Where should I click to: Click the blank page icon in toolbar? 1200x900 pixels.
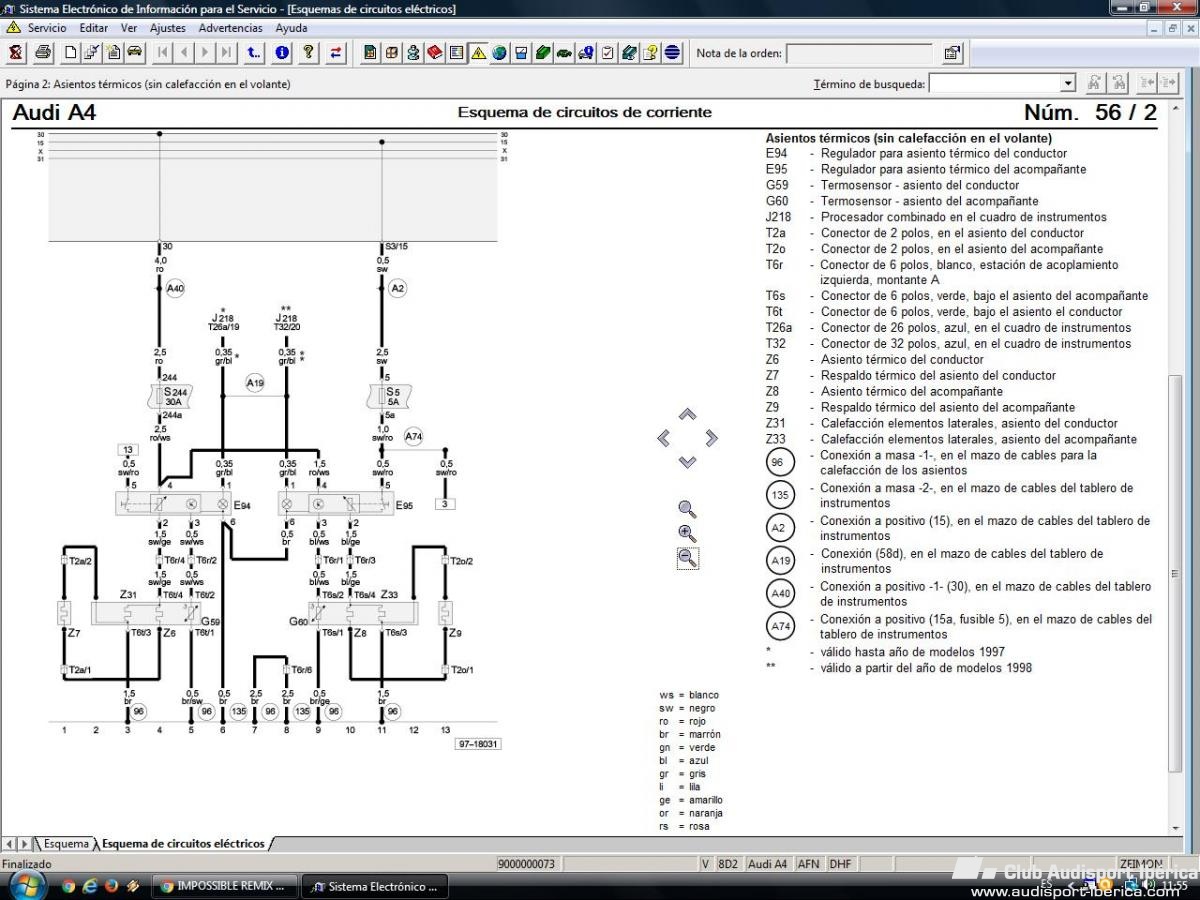tap(71, 52)
